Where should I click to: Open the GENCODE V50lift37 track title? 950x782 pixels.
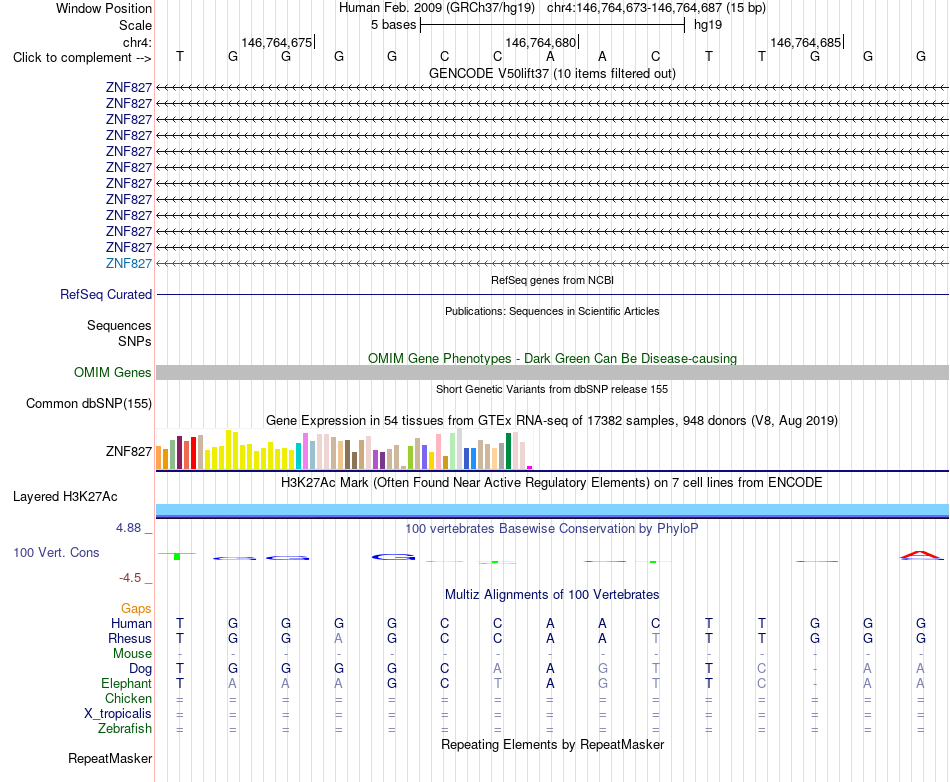point(552,73)
